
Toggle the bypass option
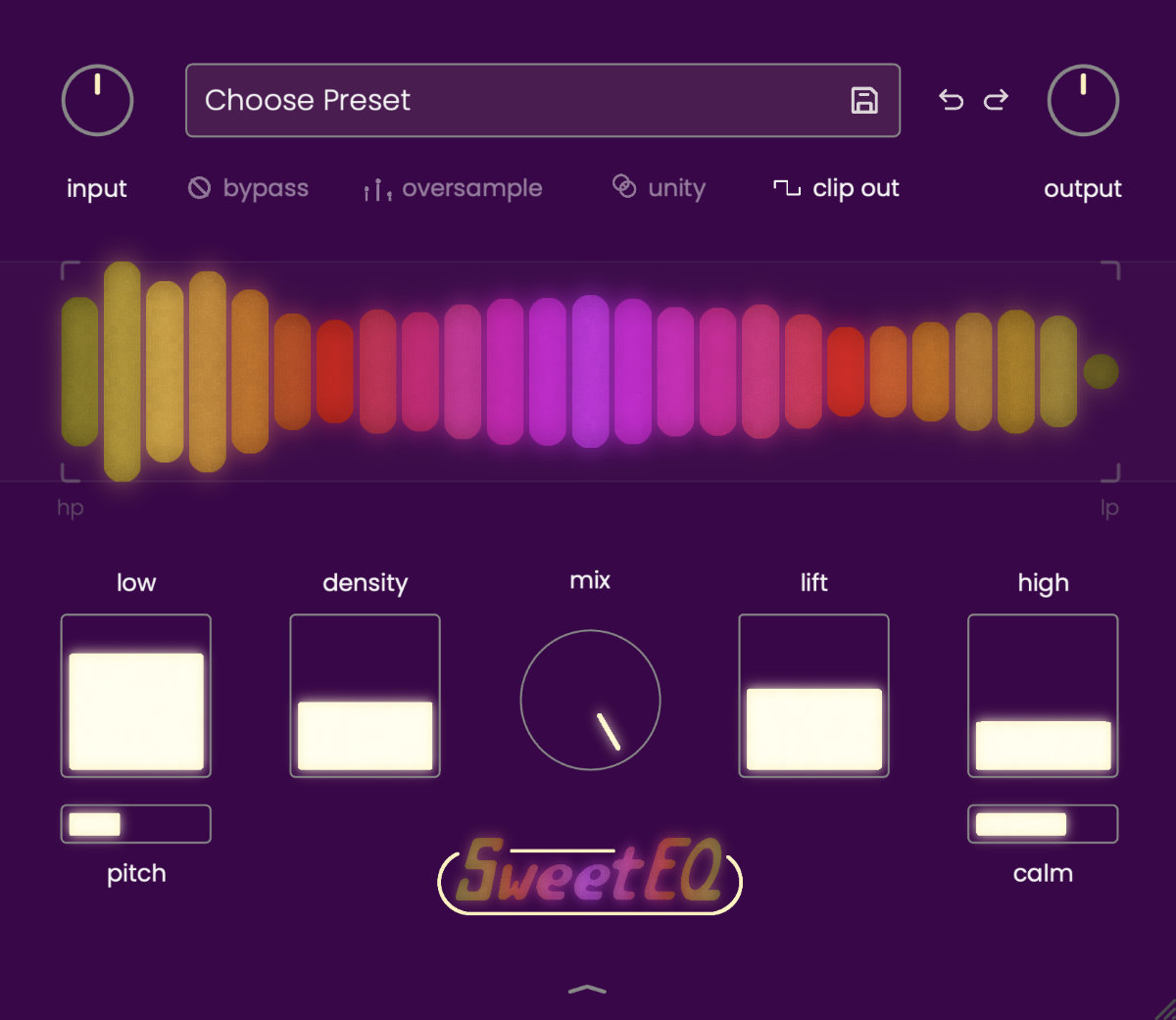pos(249,188)
